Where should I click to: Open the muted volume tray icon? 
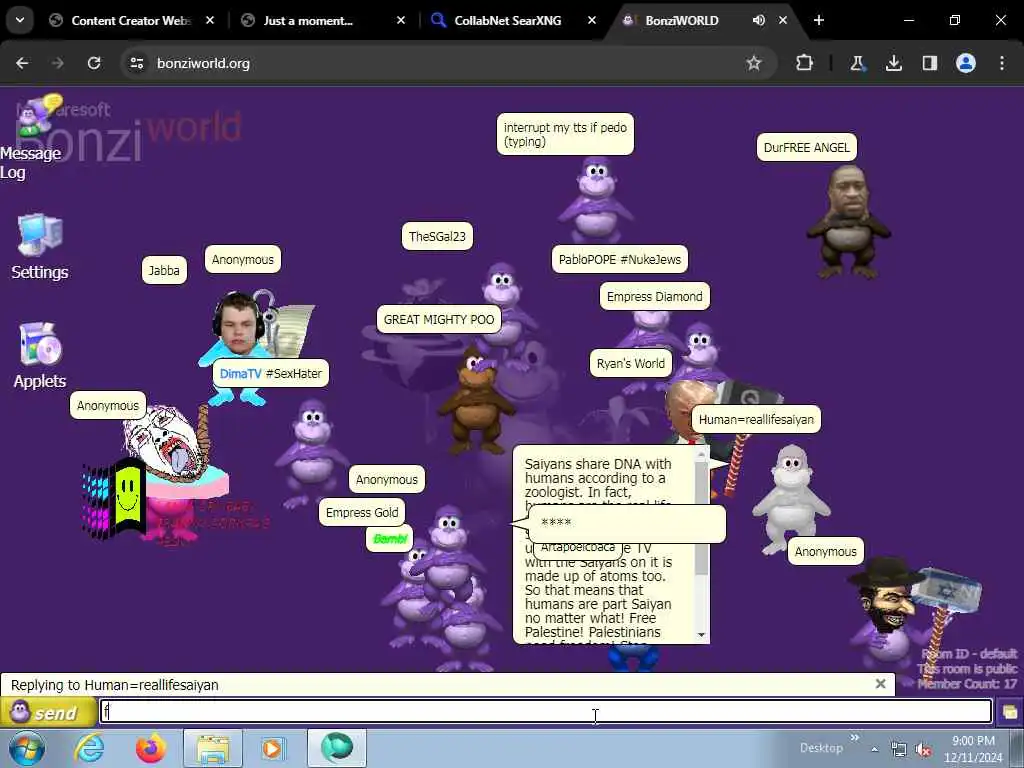coord(923,749)
